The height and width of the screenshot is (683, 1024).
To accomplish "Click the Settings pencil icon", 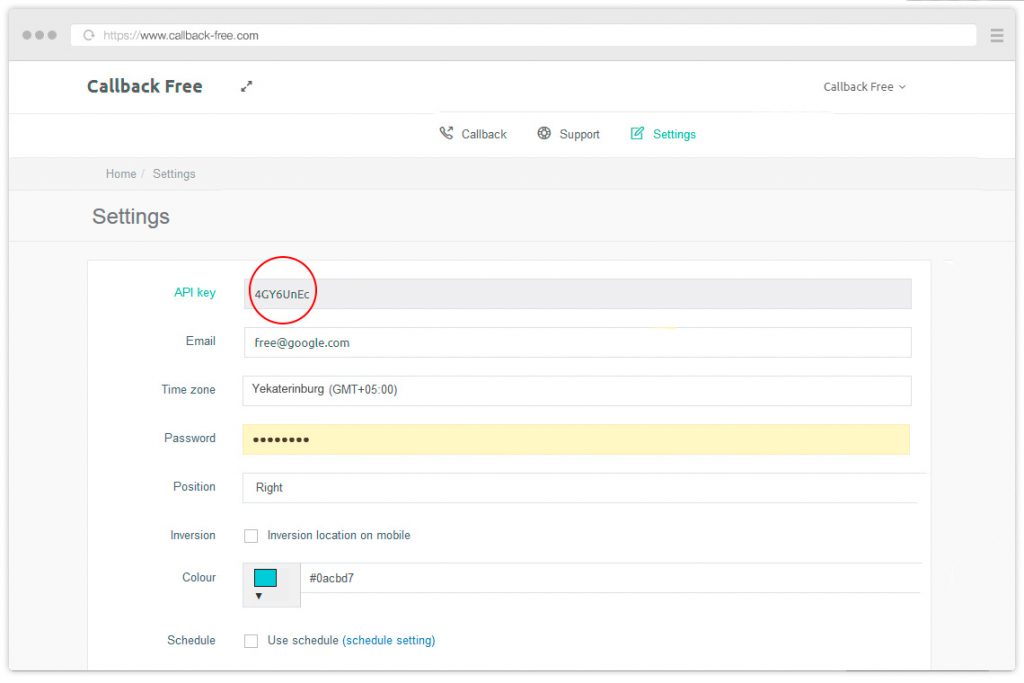I will point(635,133).
